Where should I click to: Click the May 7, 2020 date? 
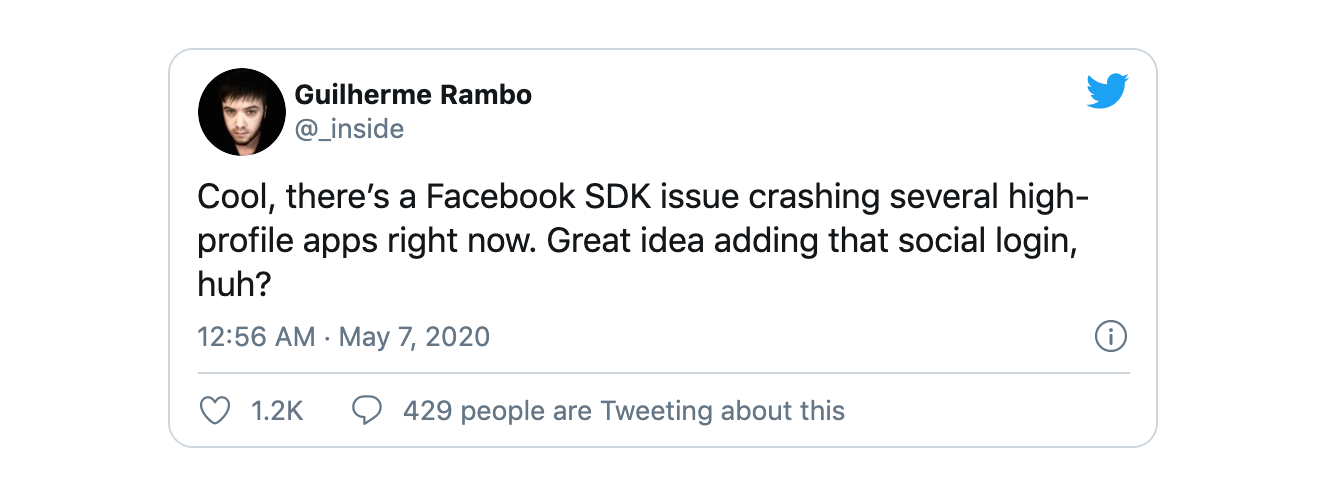(x=415, y=336)
